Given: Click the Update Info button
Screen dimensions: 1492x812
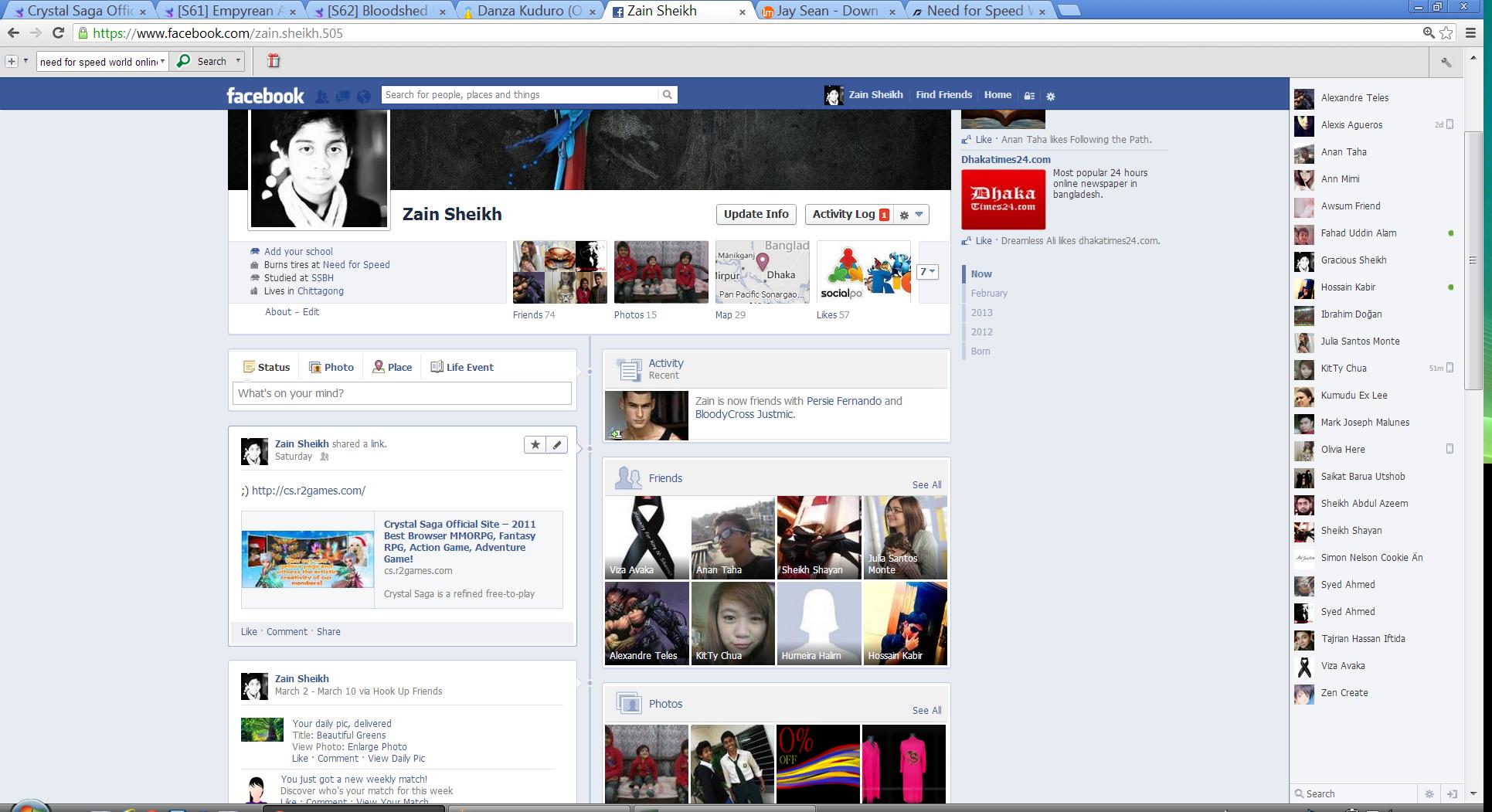Looking at the screenshot, I should pyautogui.click(x=756, y=214).
